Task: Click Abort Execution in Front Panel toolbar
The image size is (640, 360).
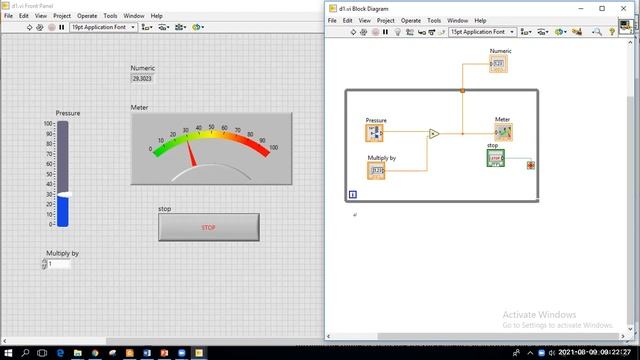Action: pos(51,27)
